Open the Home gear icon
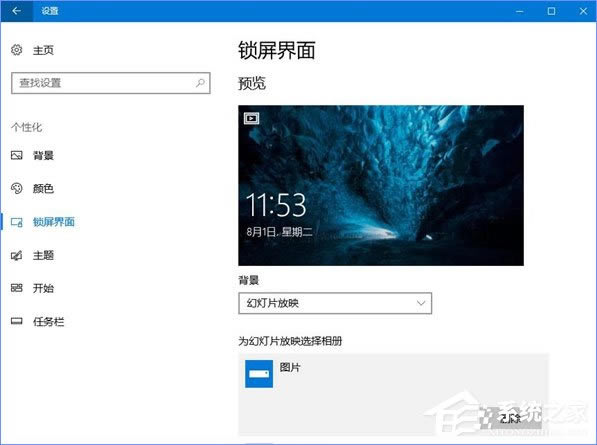597x445 pixels. [16, 49]
